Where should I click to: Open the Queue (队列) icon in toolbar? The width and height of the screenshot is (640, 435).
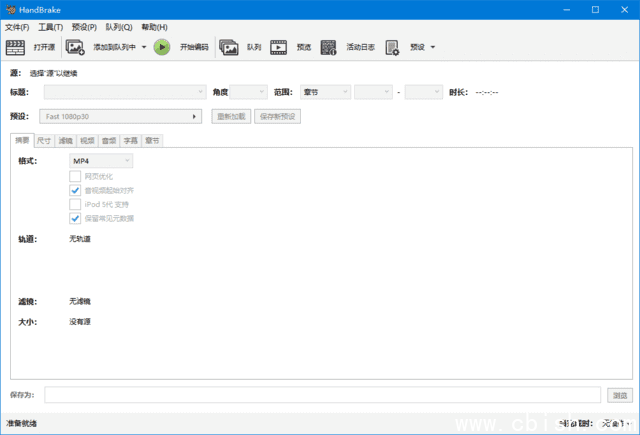click(229, 47)
